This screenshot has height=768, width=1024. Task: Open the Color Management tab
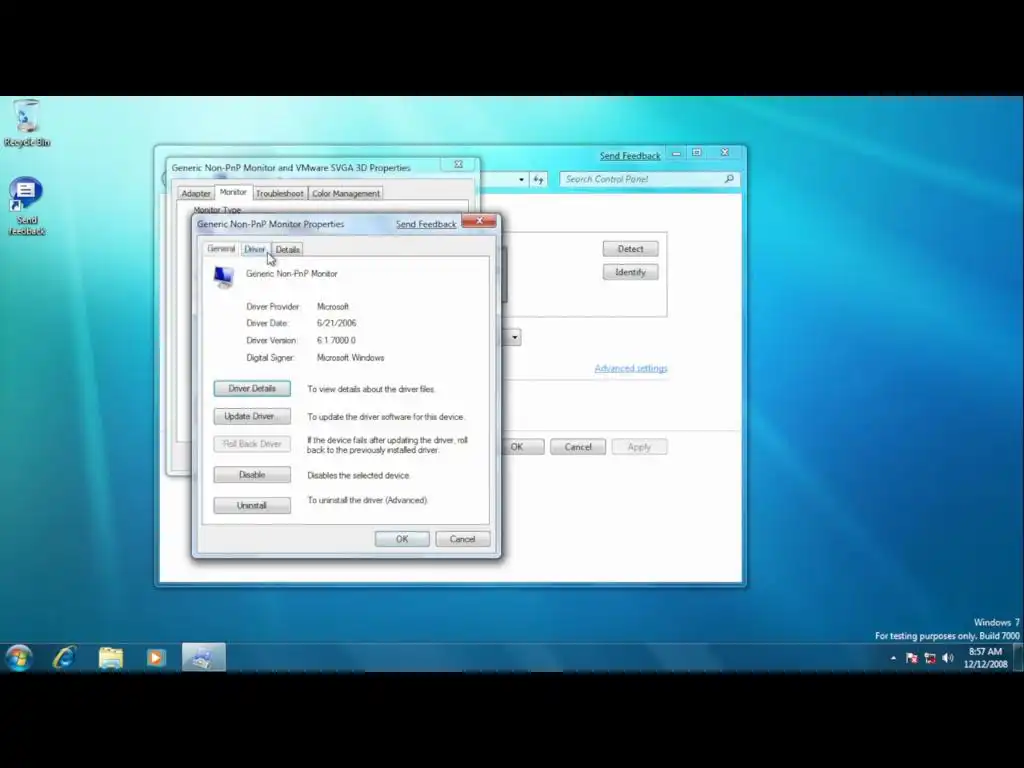345,193
